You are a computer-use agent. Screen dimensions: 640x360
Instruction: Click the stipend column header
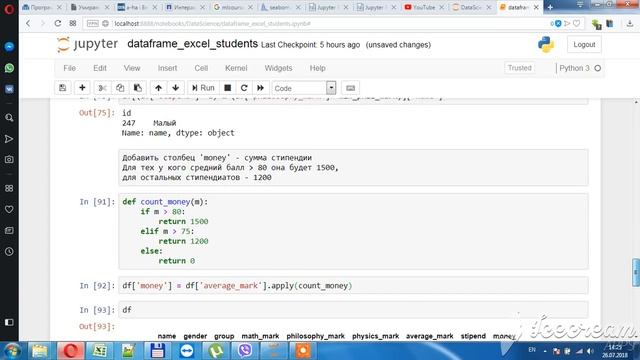click(473, 336)
